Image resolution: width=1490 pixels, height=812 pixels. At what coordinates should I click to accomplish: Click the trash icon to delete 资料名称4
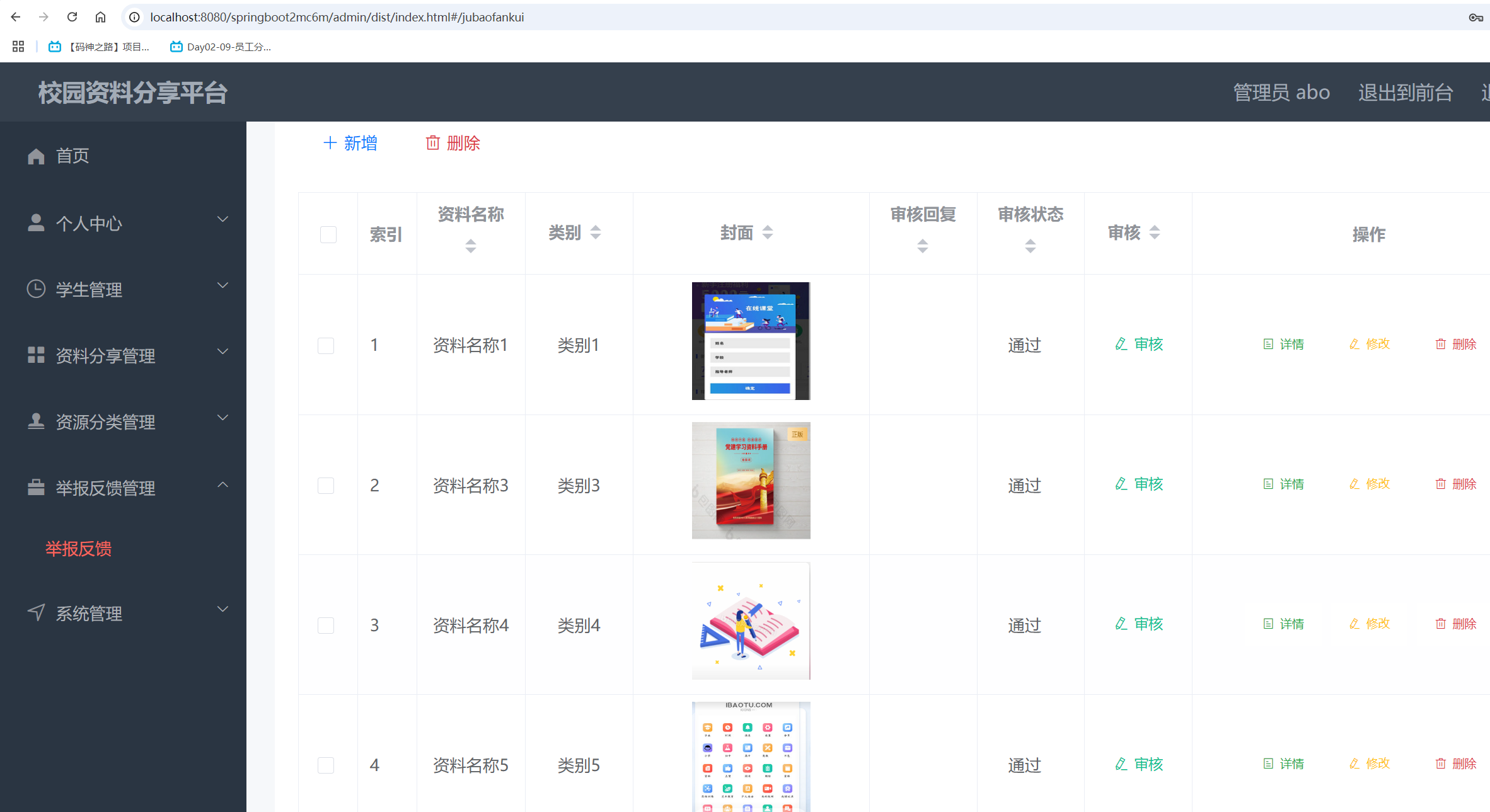pos(1441,624)
